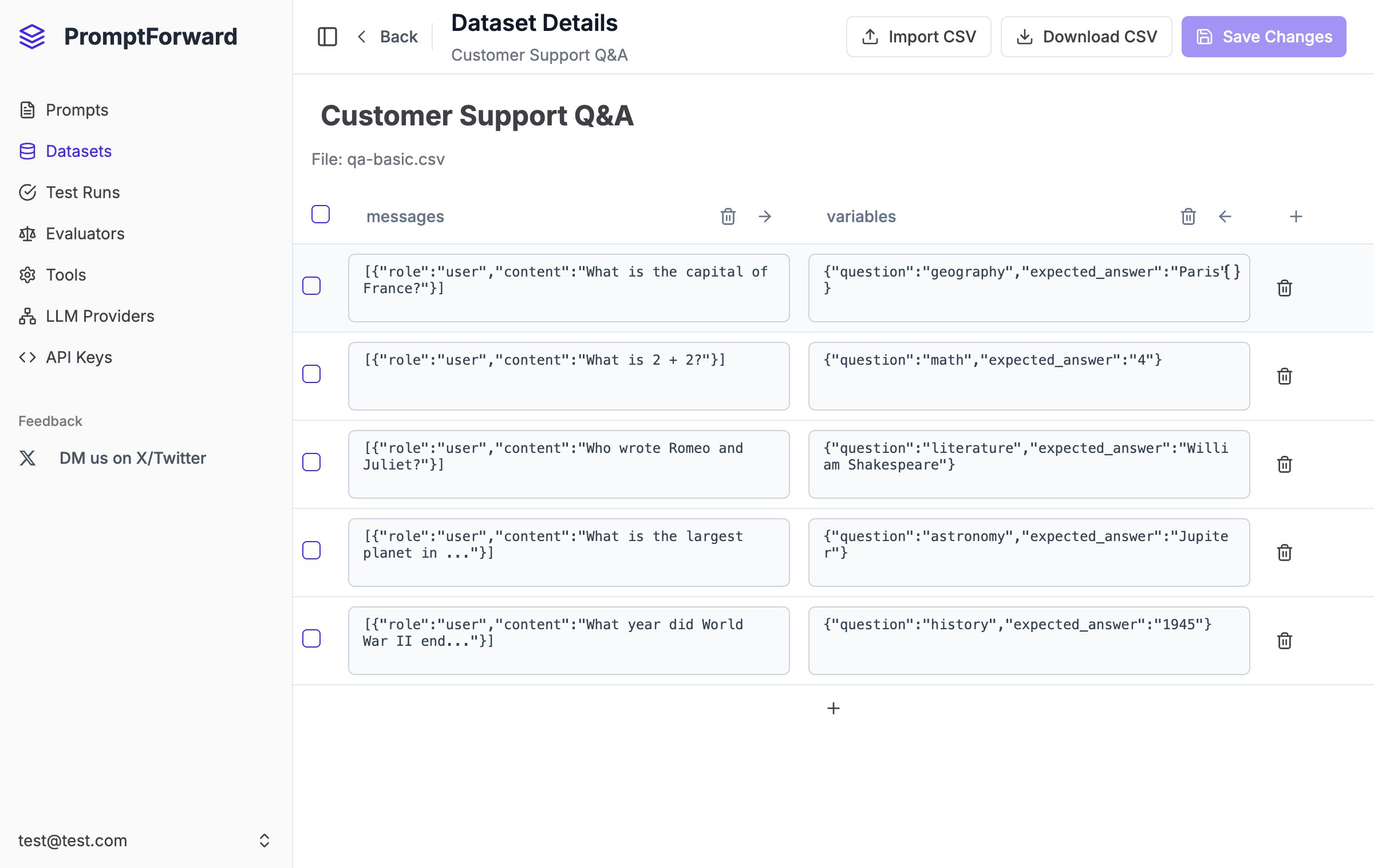Switch to the Datasets section
Viewport: 1374px width, 868px height.
78,151
